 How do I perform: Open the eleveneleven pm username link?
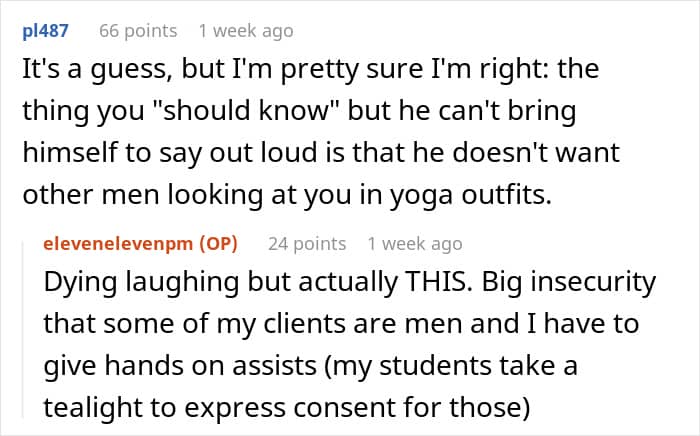pyautogui.click(x=118, y=244)
